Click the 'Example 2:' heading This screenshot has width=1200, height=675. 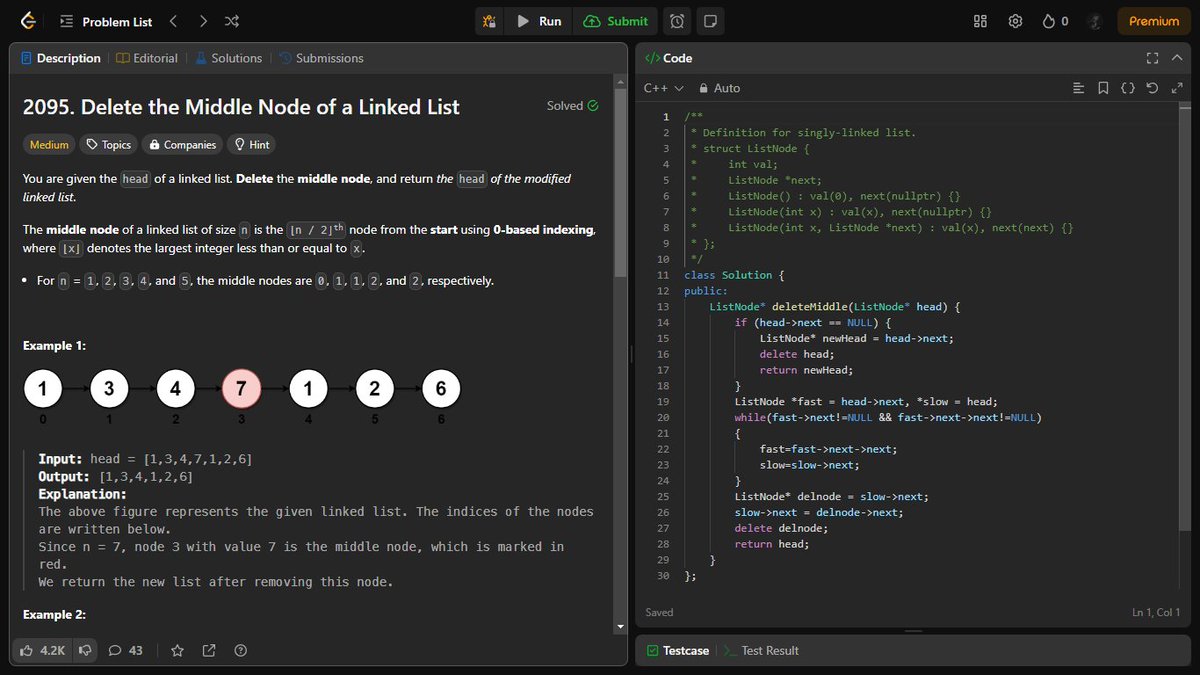point(55,615)
